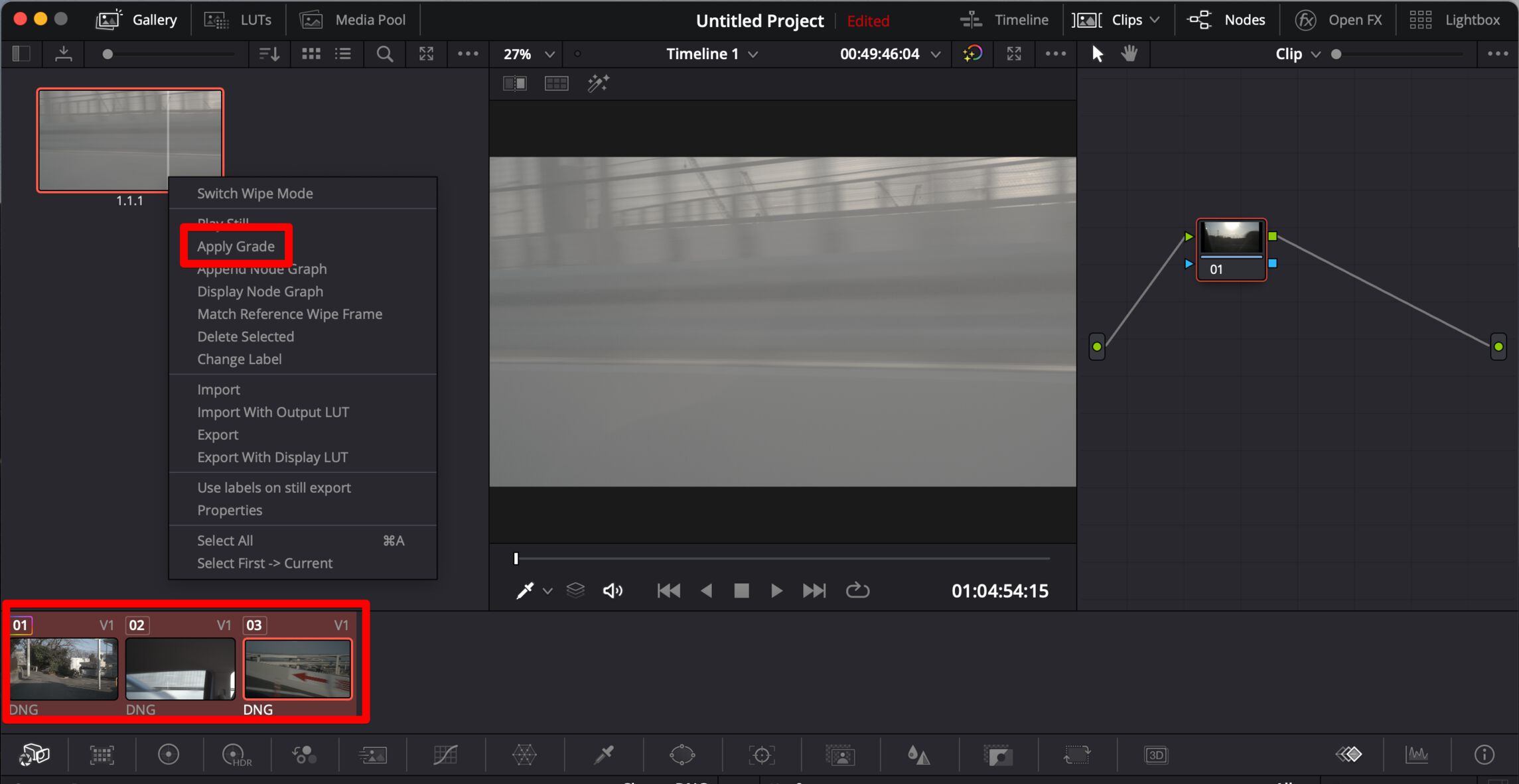Open the Curves palette icon
The height and width of the screenshot is (784, 1519).
pyautogui.click(x=445, y=754)
